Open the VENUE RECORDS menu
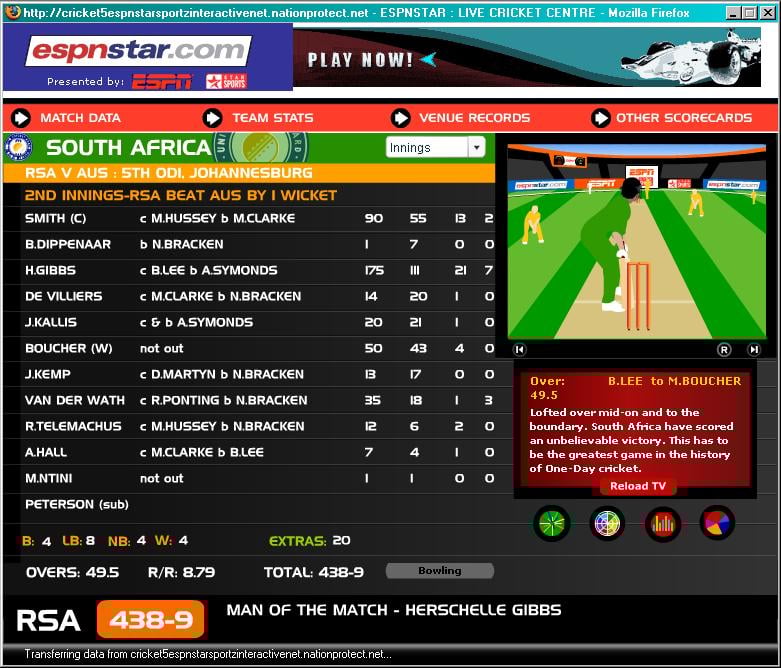The width and height of the screenshot is (781, 668). click(x=475, y=118)
